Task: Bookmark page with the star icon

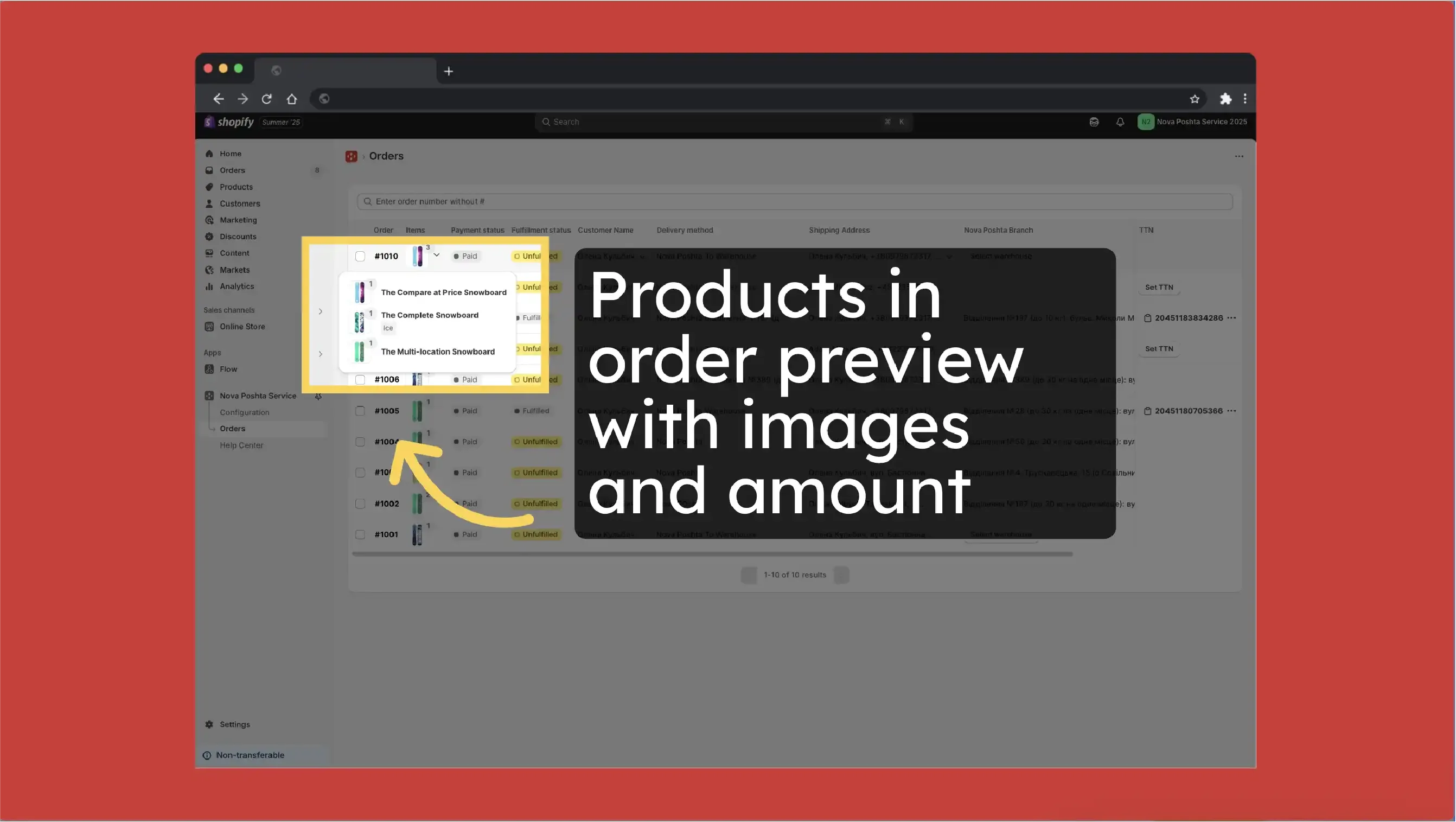Action: click(x=1195, y=99)
